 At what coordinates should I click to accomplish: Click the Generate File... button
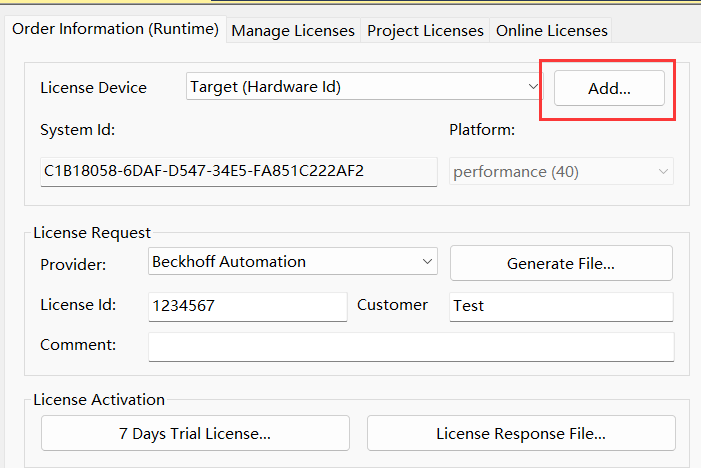click(x=561, y=263)
